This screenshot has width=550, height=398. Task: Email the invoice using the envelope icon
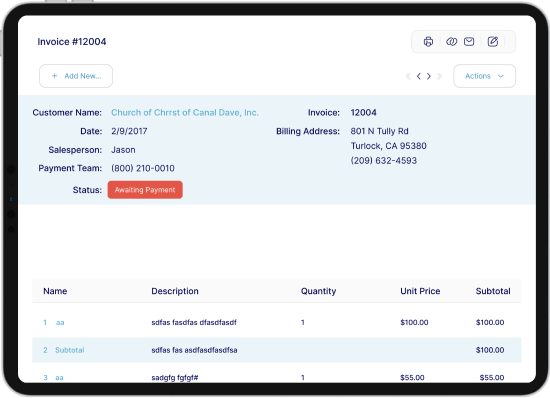click(x=469, y=42)
